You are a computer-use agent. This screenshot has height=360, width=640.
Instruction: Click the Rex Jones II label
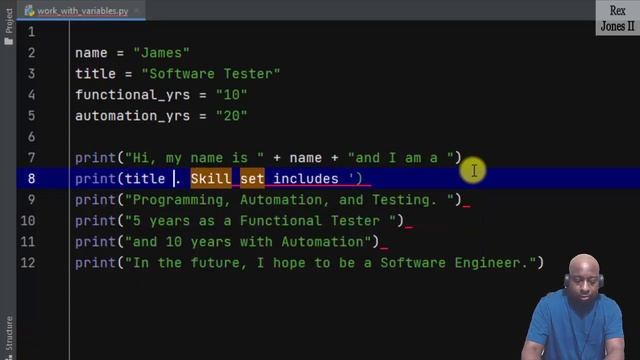point(618,18)
